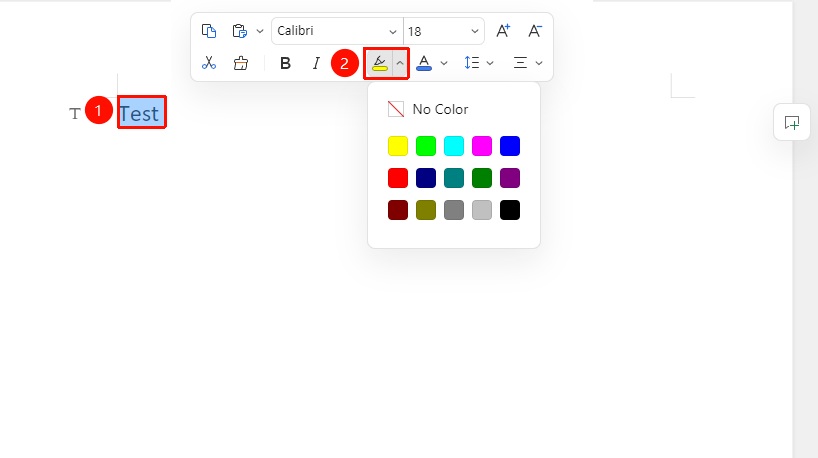Pick the red highlight swatch
The width and height of the screenshot is (818, 458).
coord(398,178)
